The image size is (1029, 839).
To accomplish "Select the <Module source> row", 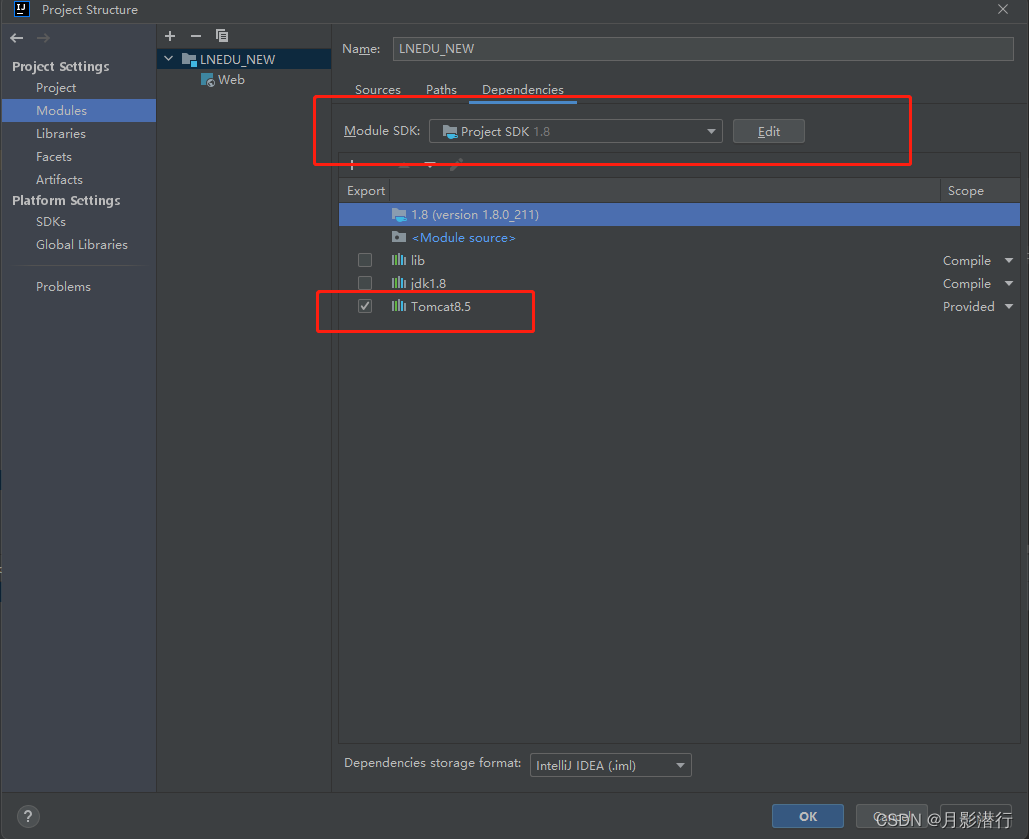I will tap(679, 238).
